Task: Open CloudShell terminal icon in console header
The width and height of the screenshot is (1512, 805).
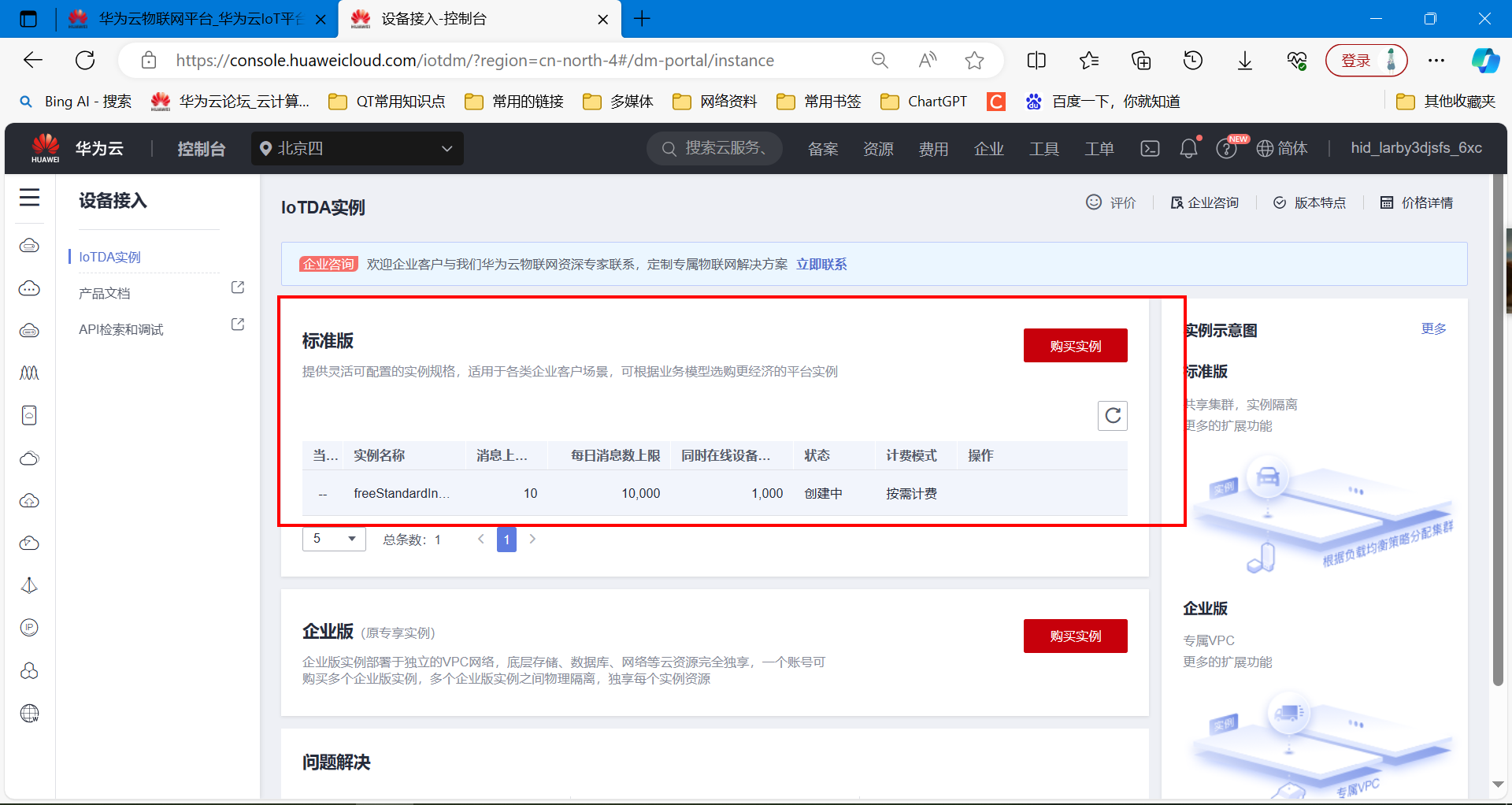Action: coord(1150,148)
